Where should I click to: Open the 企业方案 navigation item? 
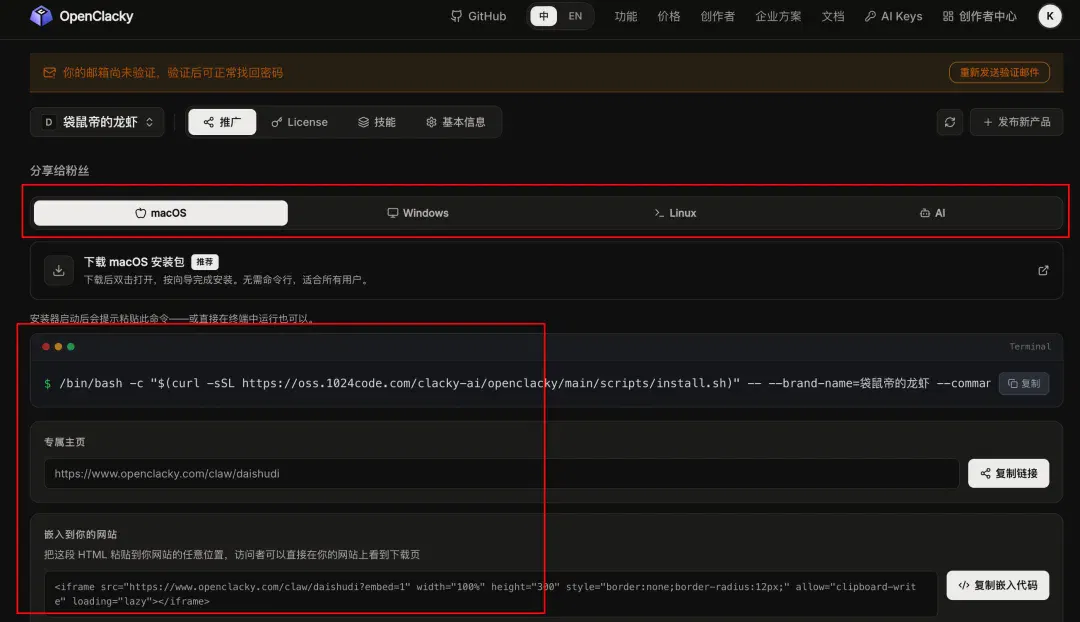pos(778,16)
